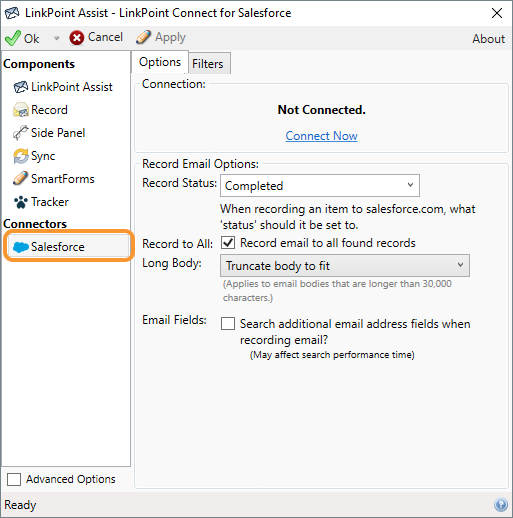Viewport: 513px width, 518px height.
Task: Expand the Long Body dropdown
Action: (x=345, y=266)
